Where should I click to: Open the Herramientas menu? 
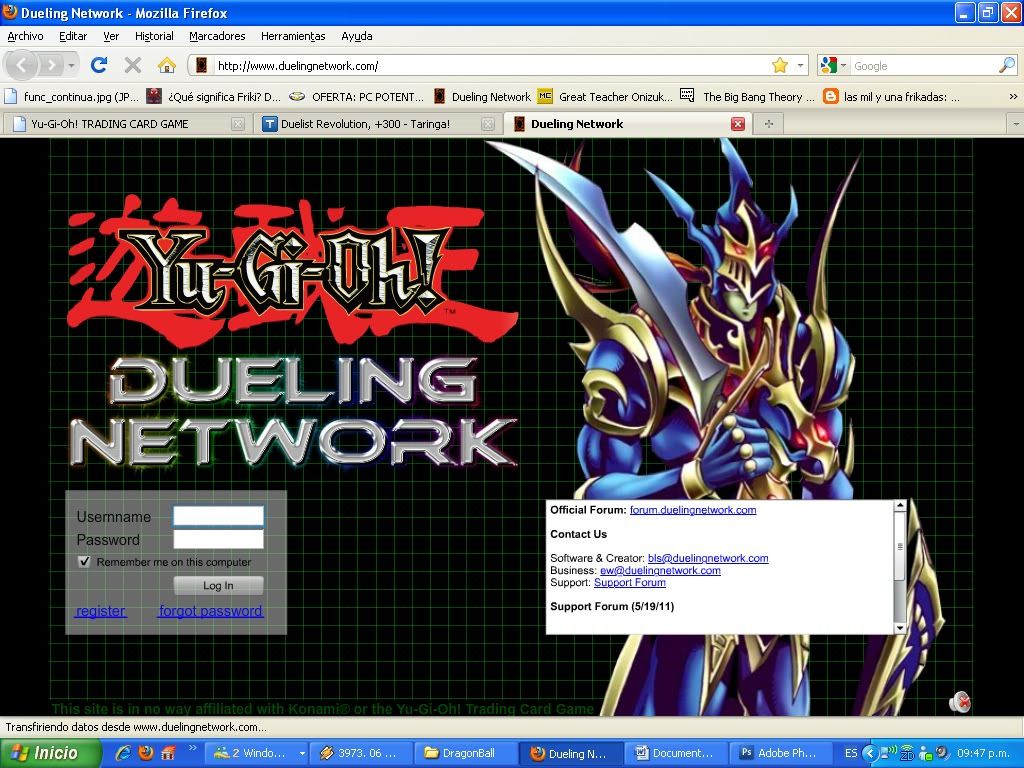pos(293,36)
